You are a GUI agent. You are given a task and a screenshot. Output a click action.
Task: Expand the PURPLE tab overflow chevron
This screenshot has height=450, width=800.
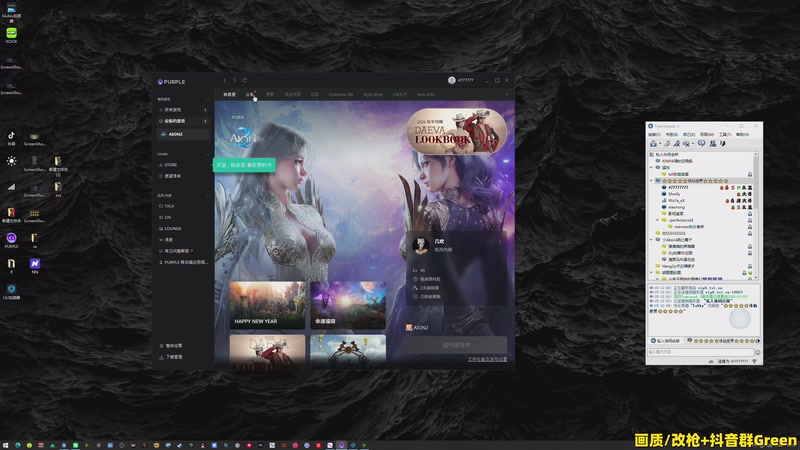507,94
